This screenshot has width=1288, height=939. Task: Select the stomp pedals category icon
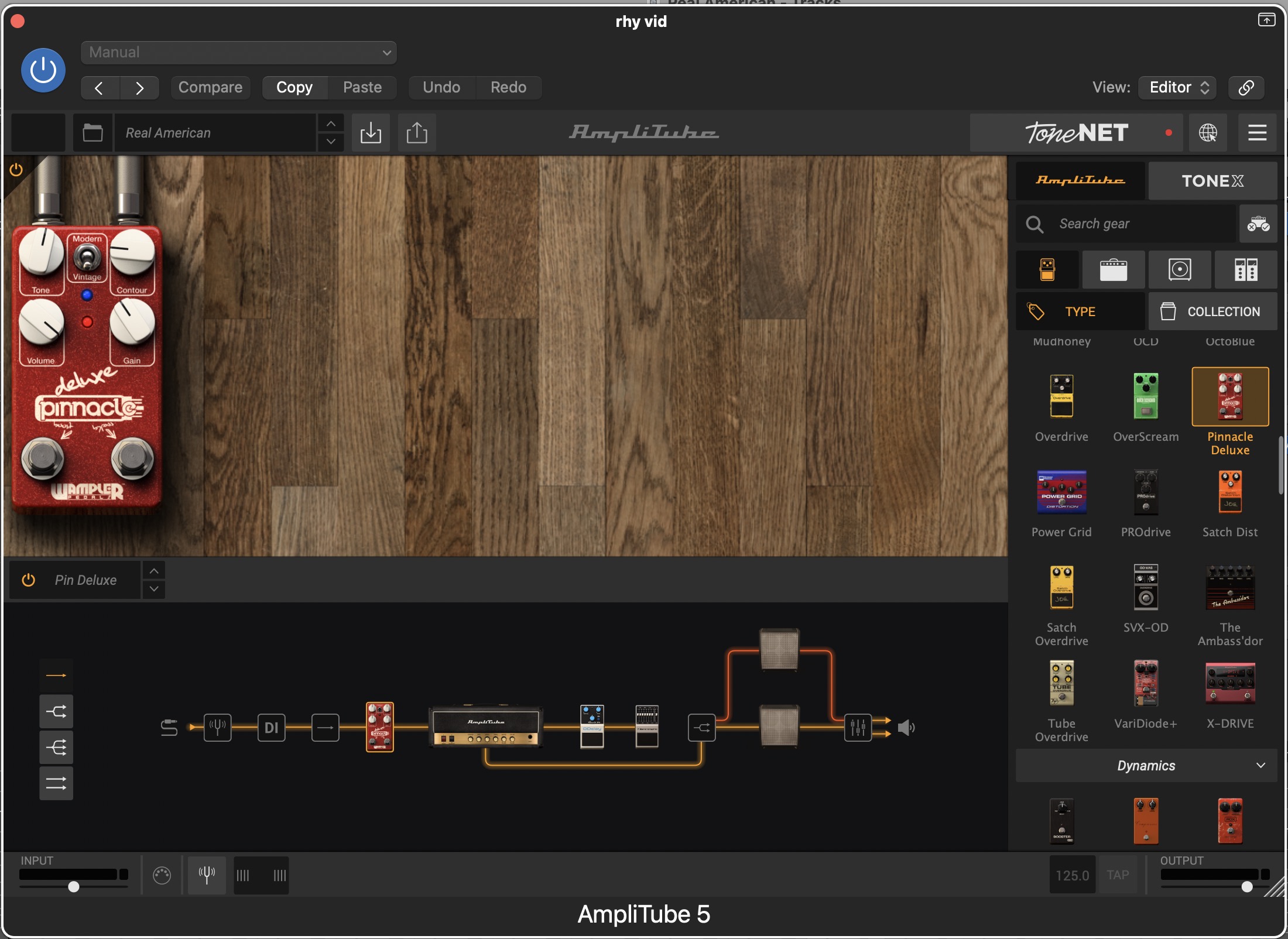(1047, 270)
